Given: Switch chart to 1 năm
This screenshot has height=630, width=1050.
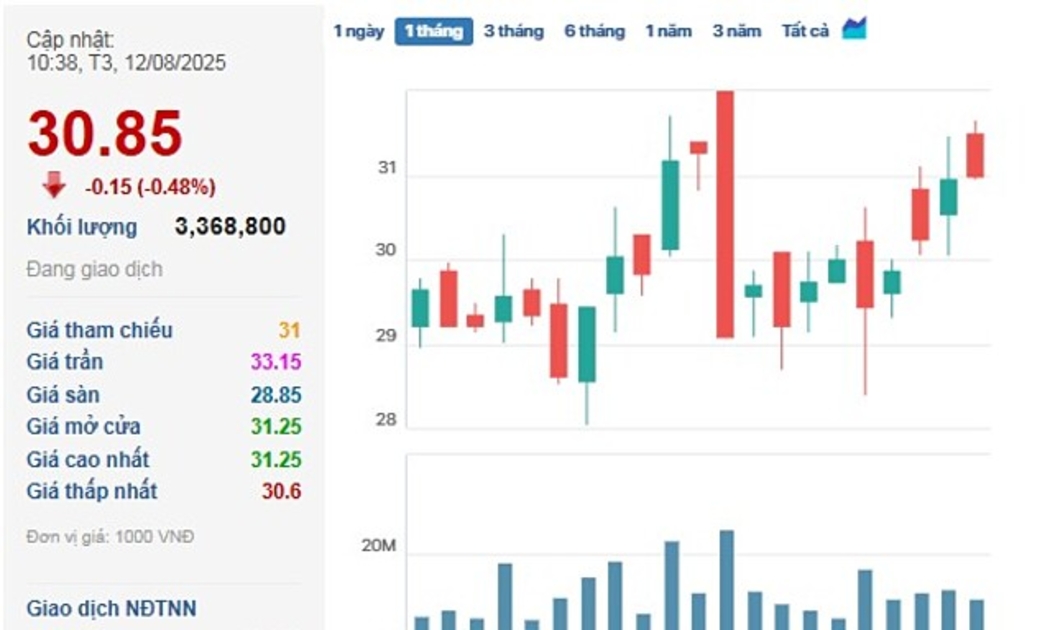Looking at the screenshot, I should tap(668, 31).
